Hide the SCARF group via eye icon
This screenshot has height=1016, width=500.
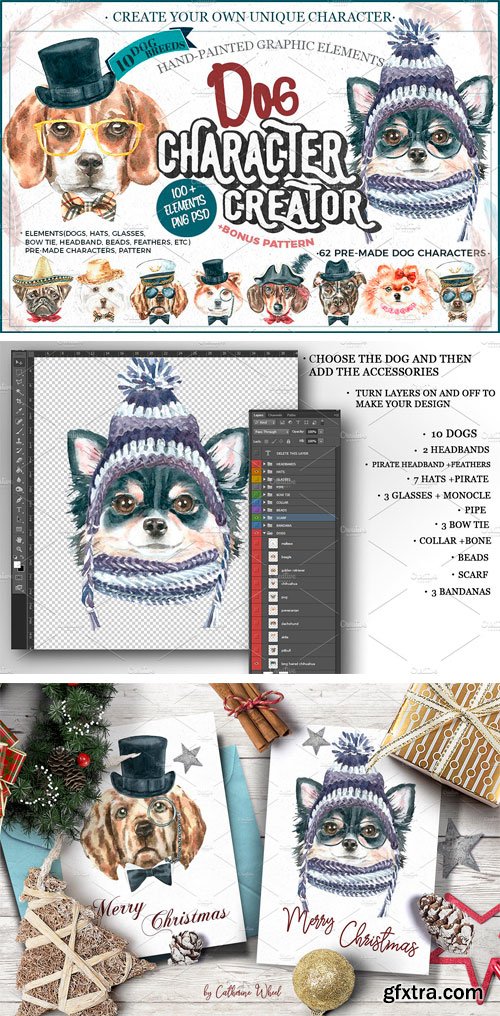tap(256, 518)
